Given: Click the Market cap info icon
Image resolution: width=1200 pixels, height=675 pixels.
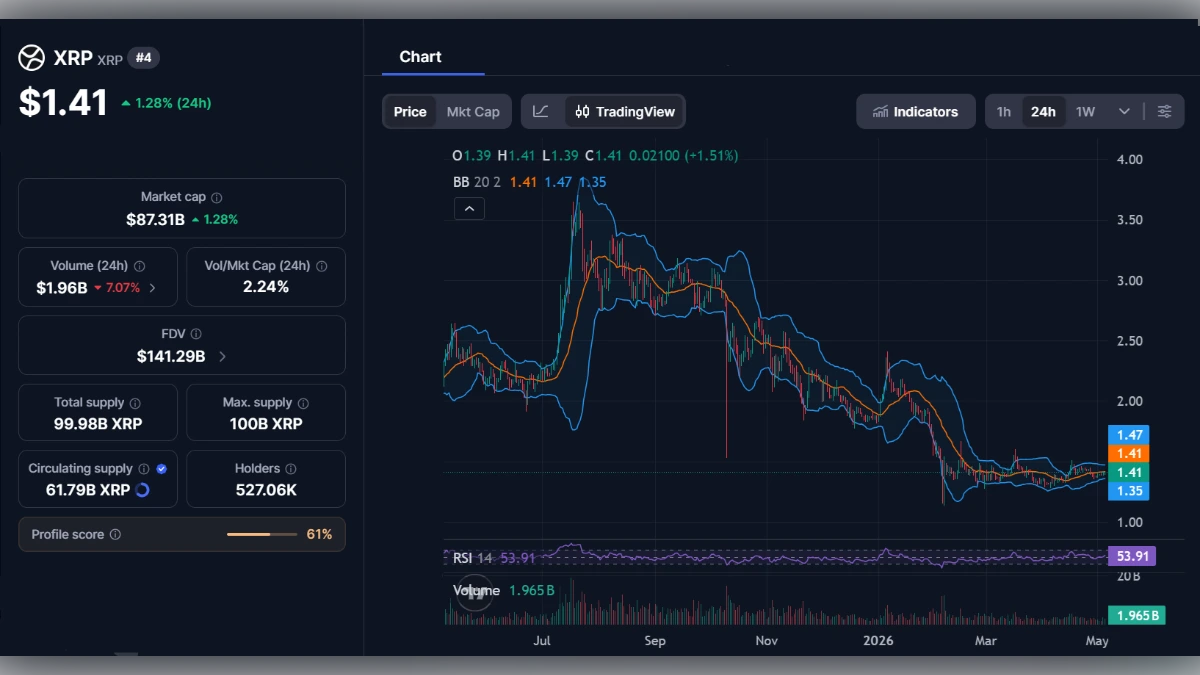Looking at the screenshot, I should (x=217, y=198).
